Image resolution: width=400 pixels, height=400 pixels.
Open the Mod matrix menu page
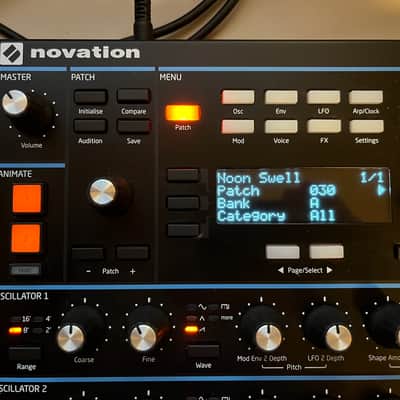(238, 127)
